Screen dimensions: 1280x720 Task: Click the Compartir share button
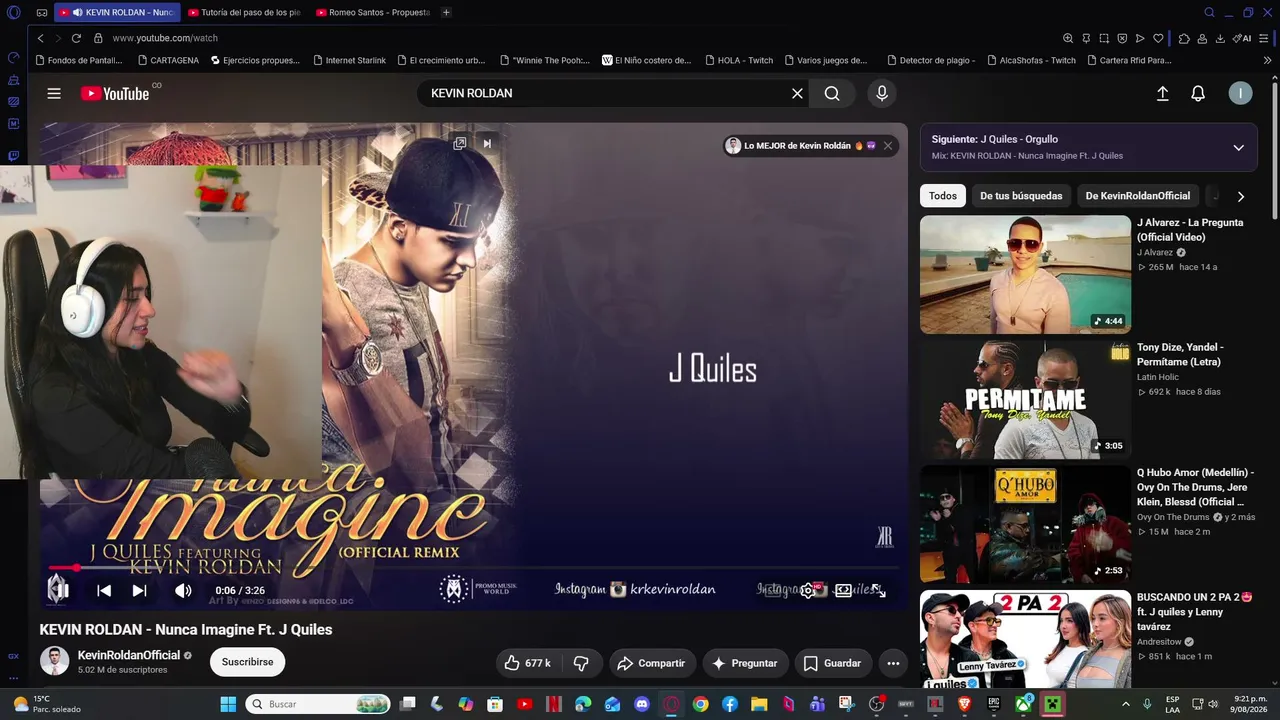[x=652, y=663]
